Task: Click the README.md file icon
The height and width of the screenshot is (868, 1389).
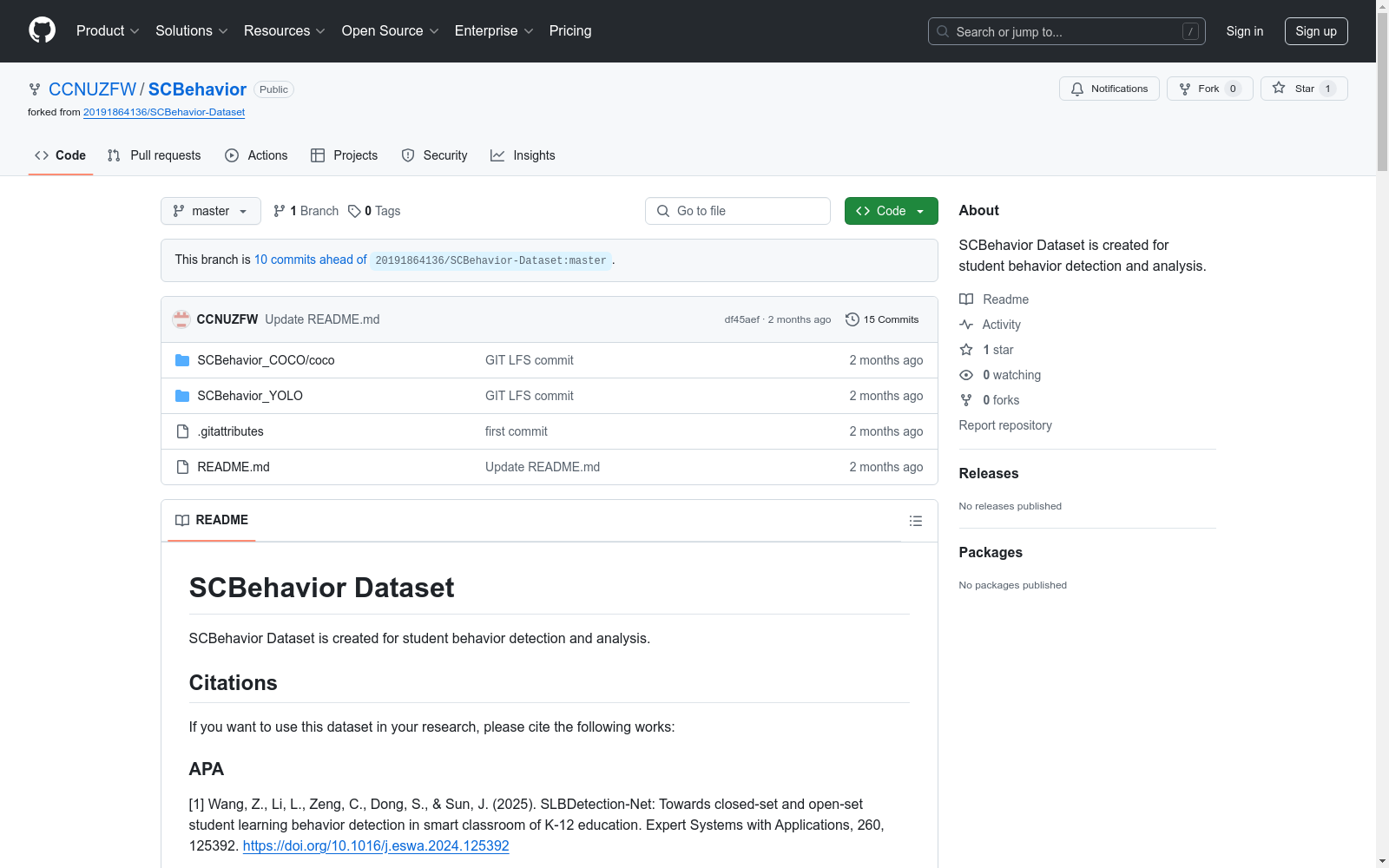Action: 182,467
